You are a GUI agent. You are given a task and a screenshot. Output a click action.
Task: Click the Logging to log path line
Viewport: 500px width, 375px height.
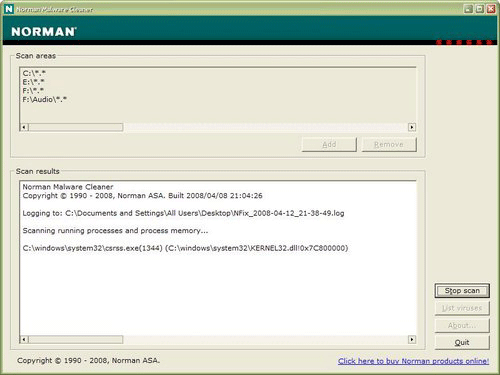[183, 213]
